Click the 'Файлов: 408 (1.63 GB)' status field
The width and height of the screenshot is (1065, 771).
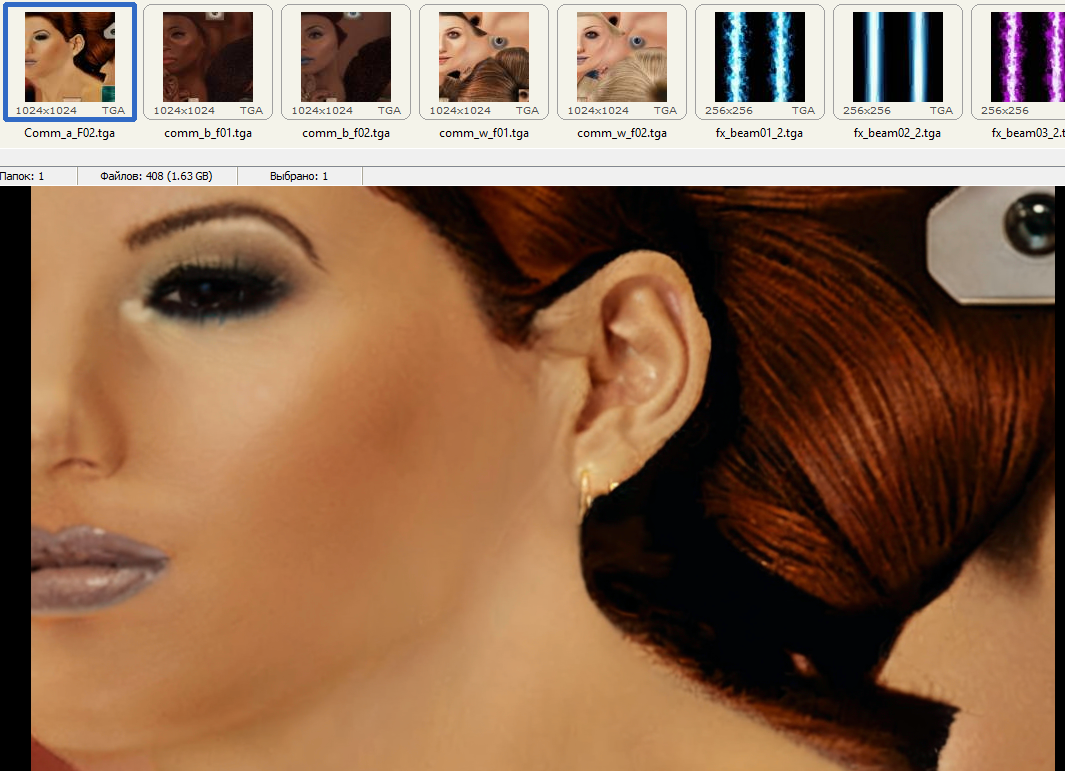[x=156, y=176]
